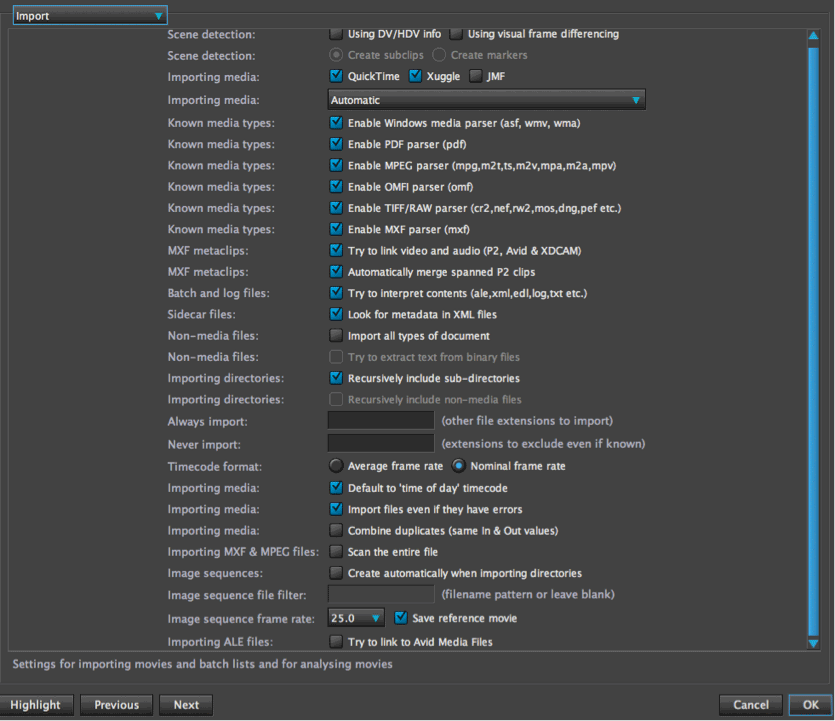Toggle Enable TIFF/RAW parser checkbox
Screen dimensions: 835x721
pyautogui.click(x=335, y=208)
